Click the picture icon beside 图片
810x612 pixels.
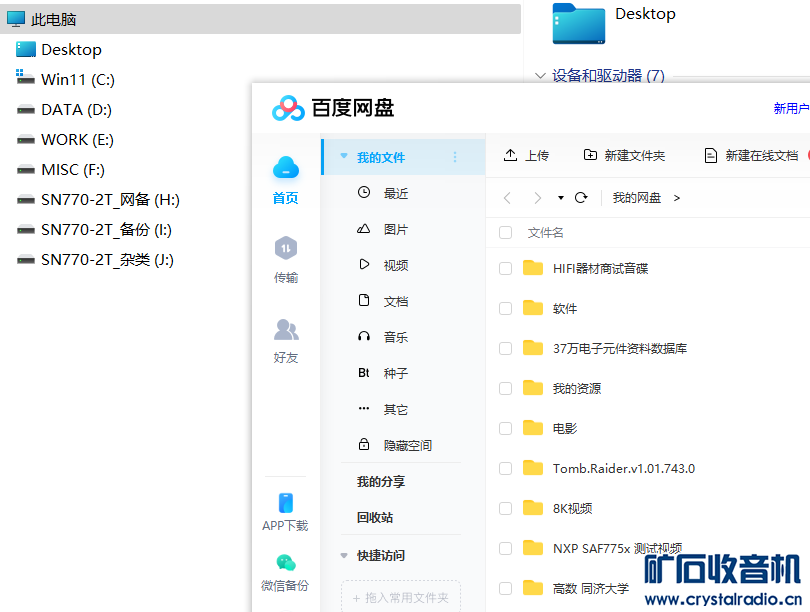(x=364, y=229)
